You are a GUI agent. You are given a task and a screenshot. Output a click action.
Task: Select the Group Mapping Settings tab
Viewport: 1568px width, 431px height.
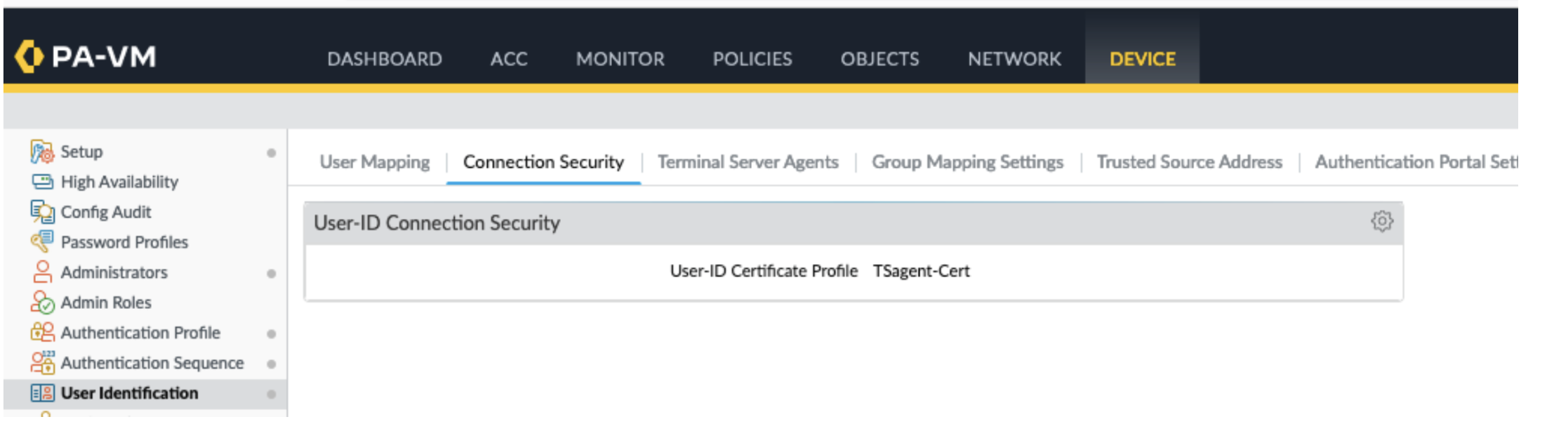[x=967, y=162]
